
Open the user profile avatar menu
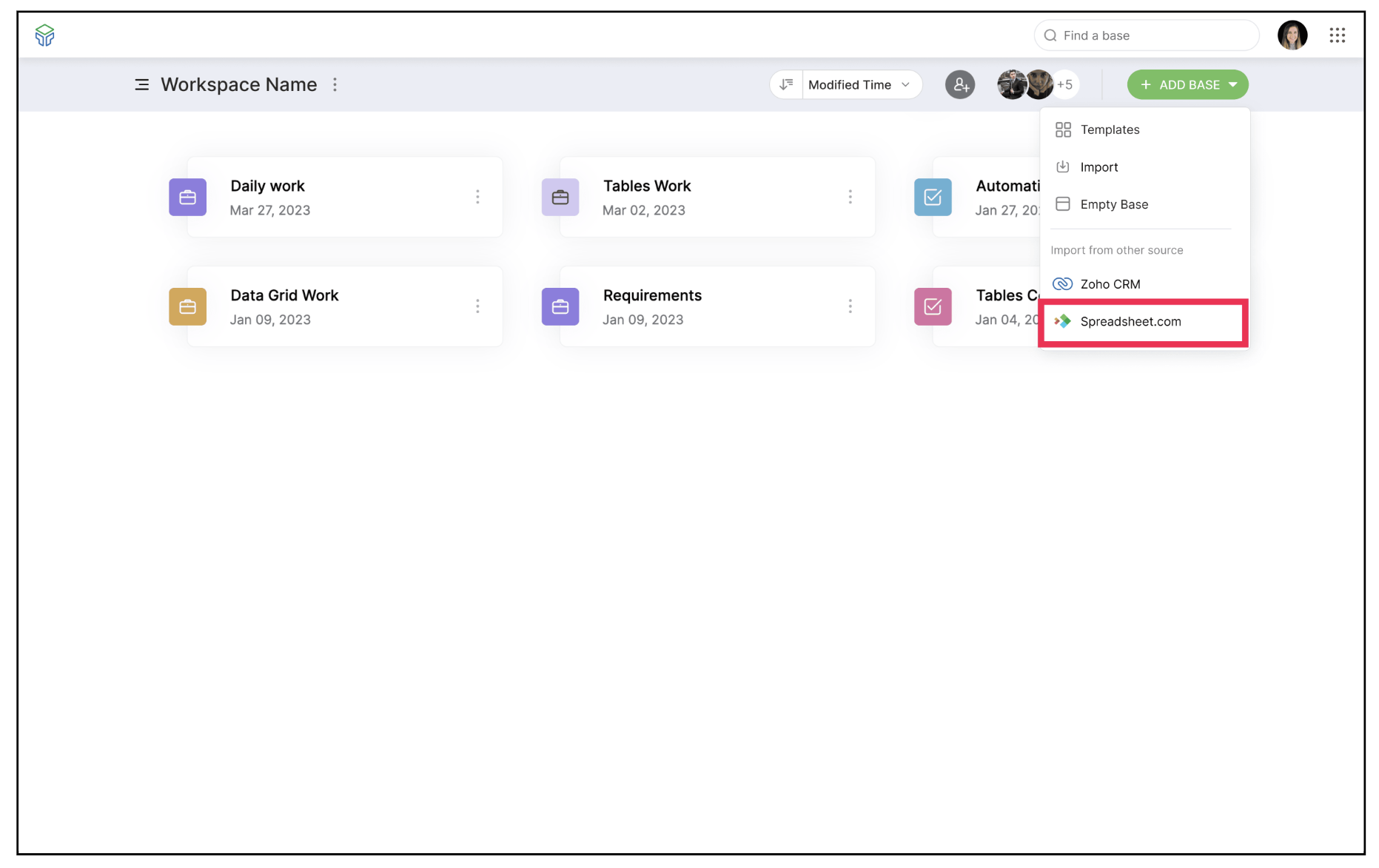pos(1292,35)
